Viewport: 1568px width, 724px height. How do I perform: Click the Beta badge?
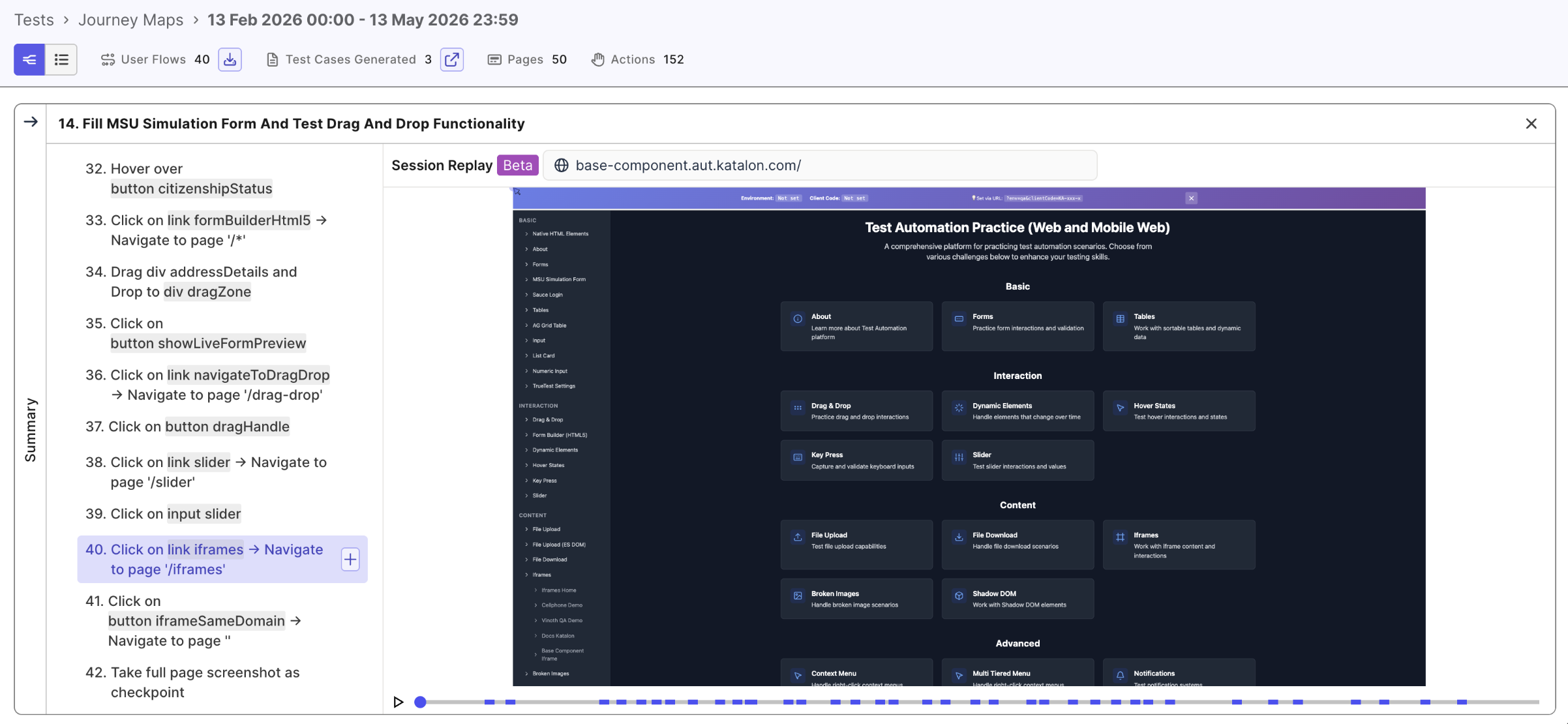point(517,165)
